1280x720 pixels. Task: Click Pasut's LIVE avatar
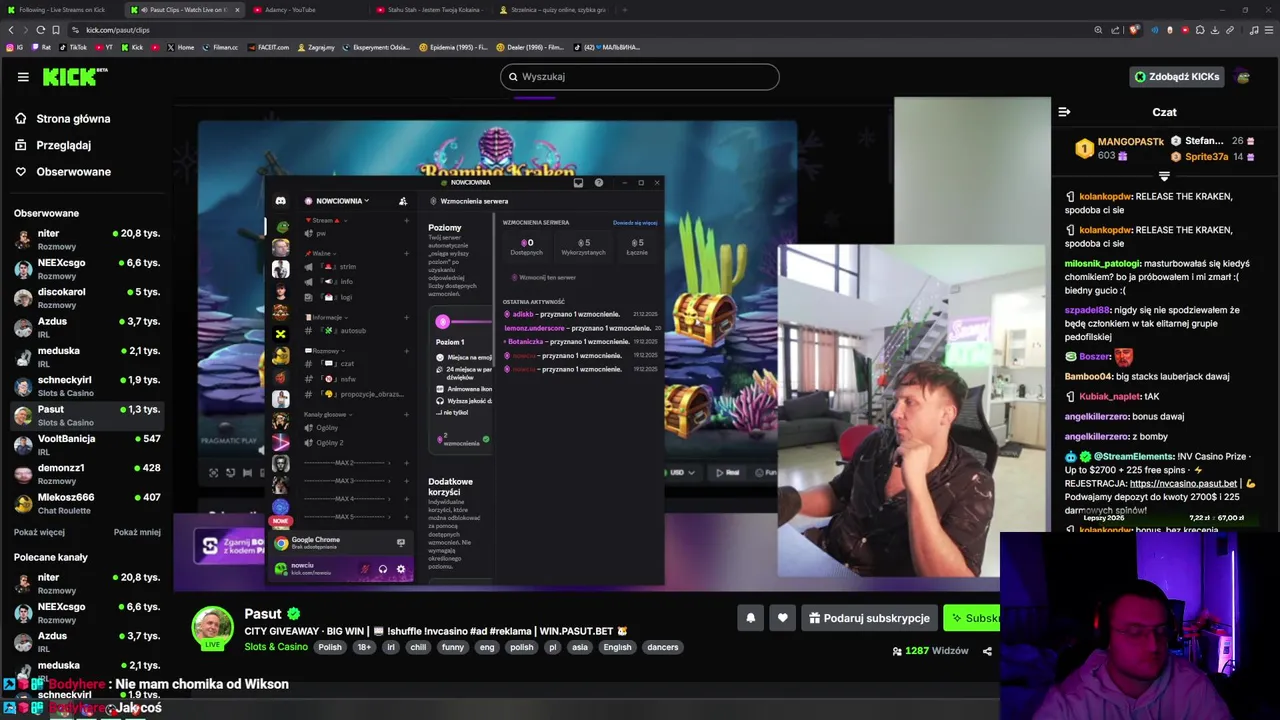(x=212, y=627)
